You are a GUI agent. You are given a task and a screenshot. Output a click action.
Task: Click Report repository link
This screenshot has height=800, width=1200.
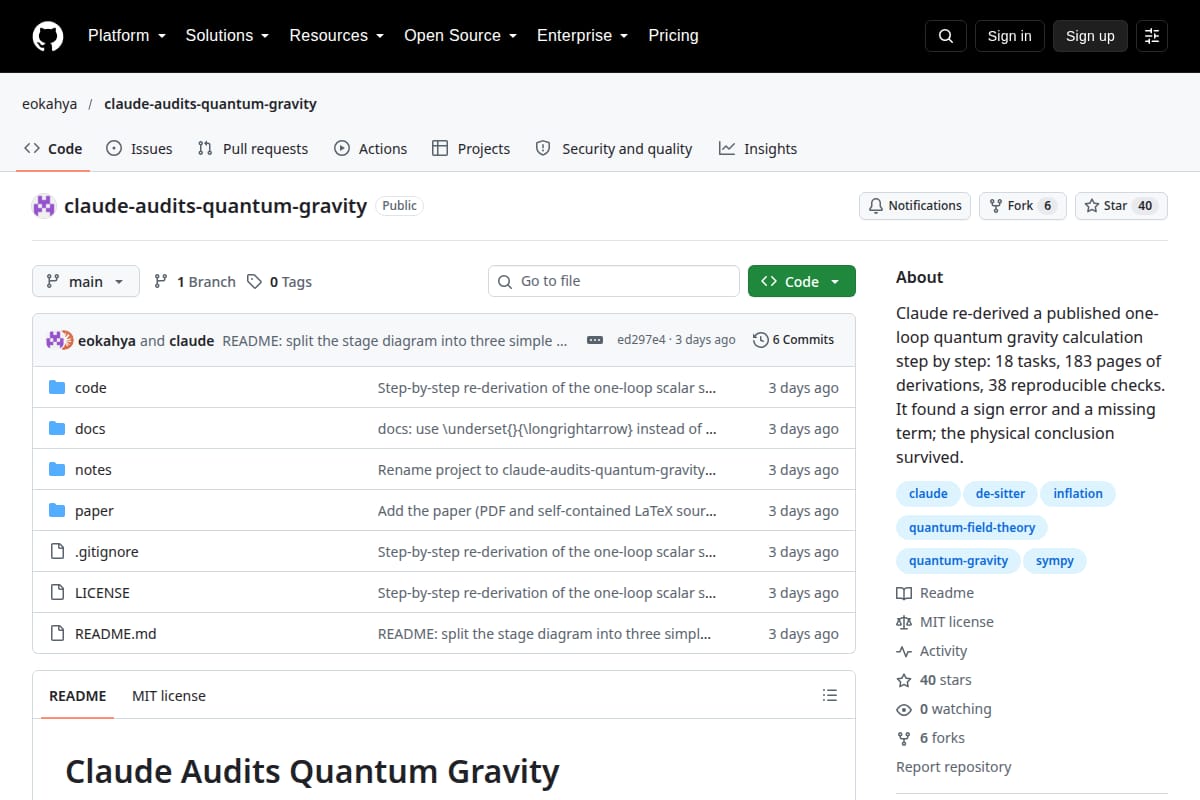coord(953,767)
